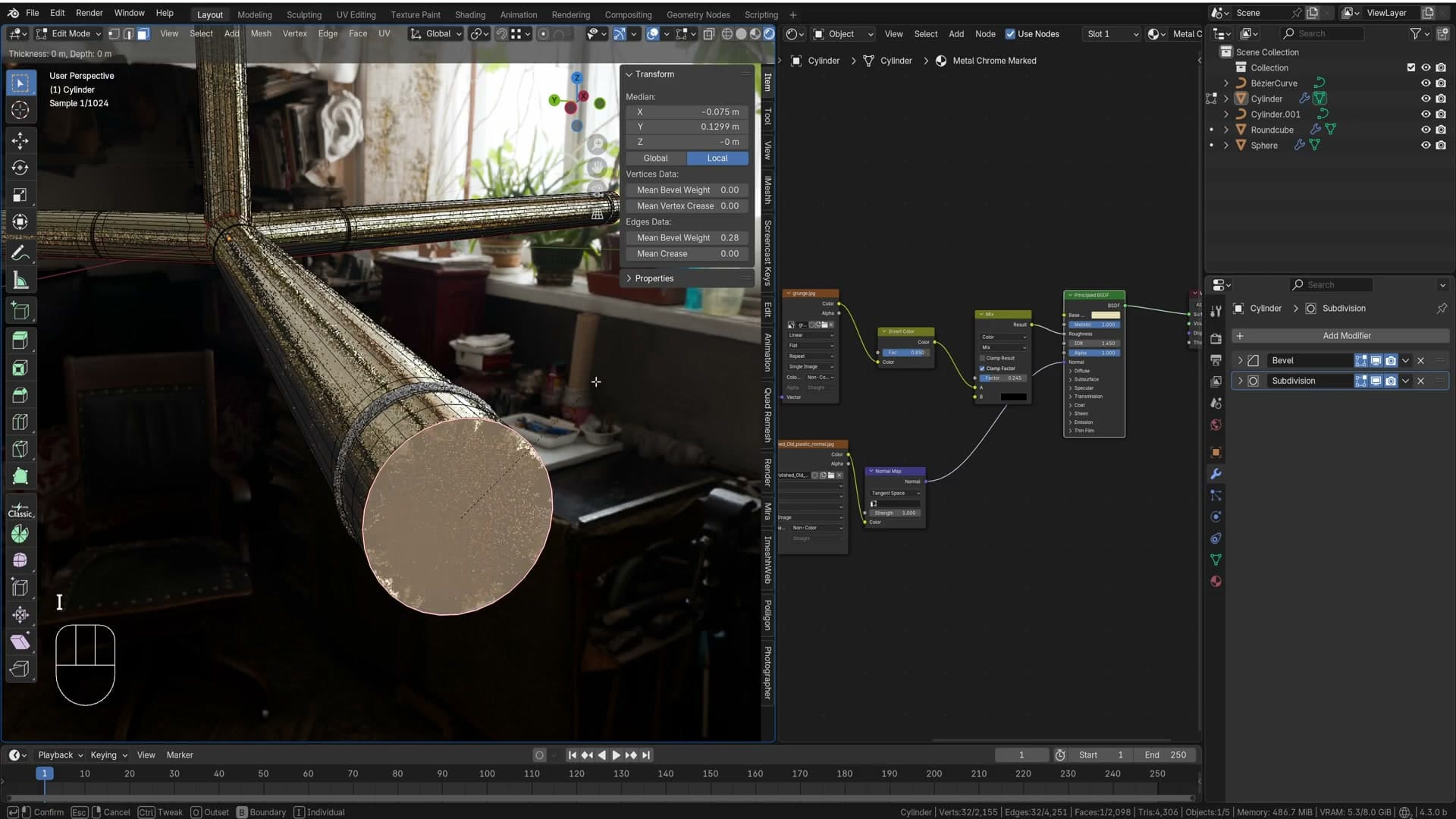The width and height of the screenshot is (1456, 819).
Task: Toggle Bevel modifier viewport display
Action: [x=1376, y=361]
